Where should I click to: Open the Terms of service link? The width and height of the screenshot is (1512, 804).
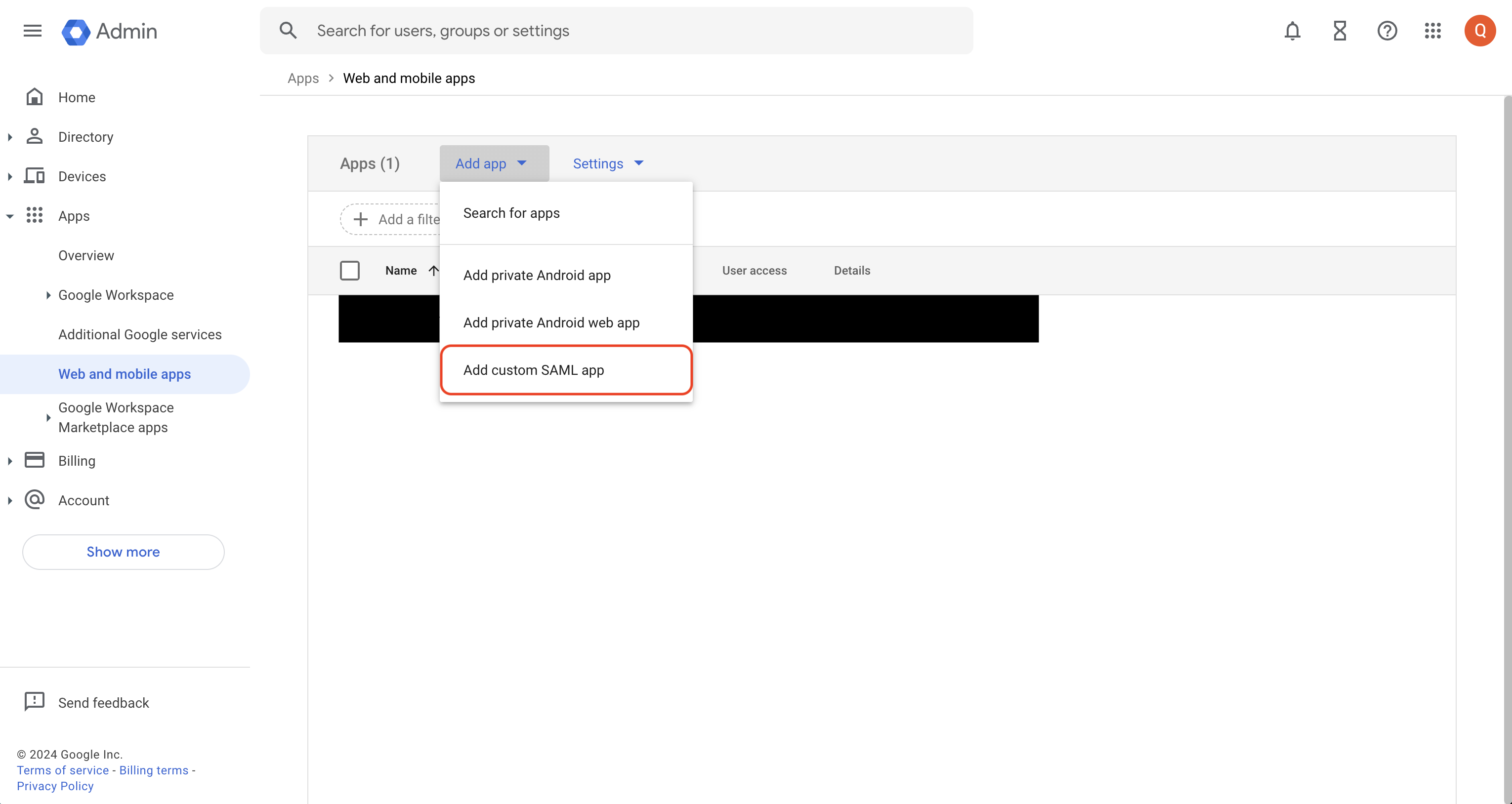tap(63, 769)
